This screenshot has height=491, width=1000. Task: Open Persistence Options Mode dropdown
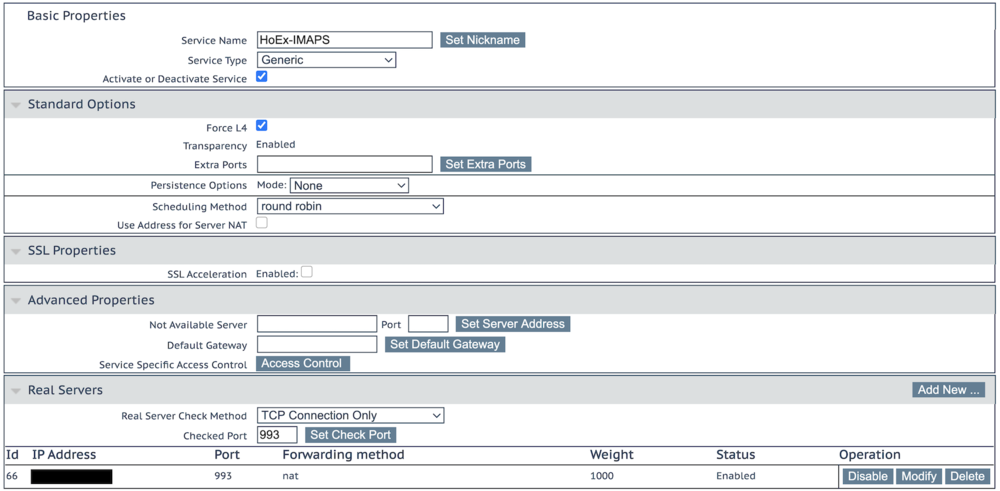349,185
